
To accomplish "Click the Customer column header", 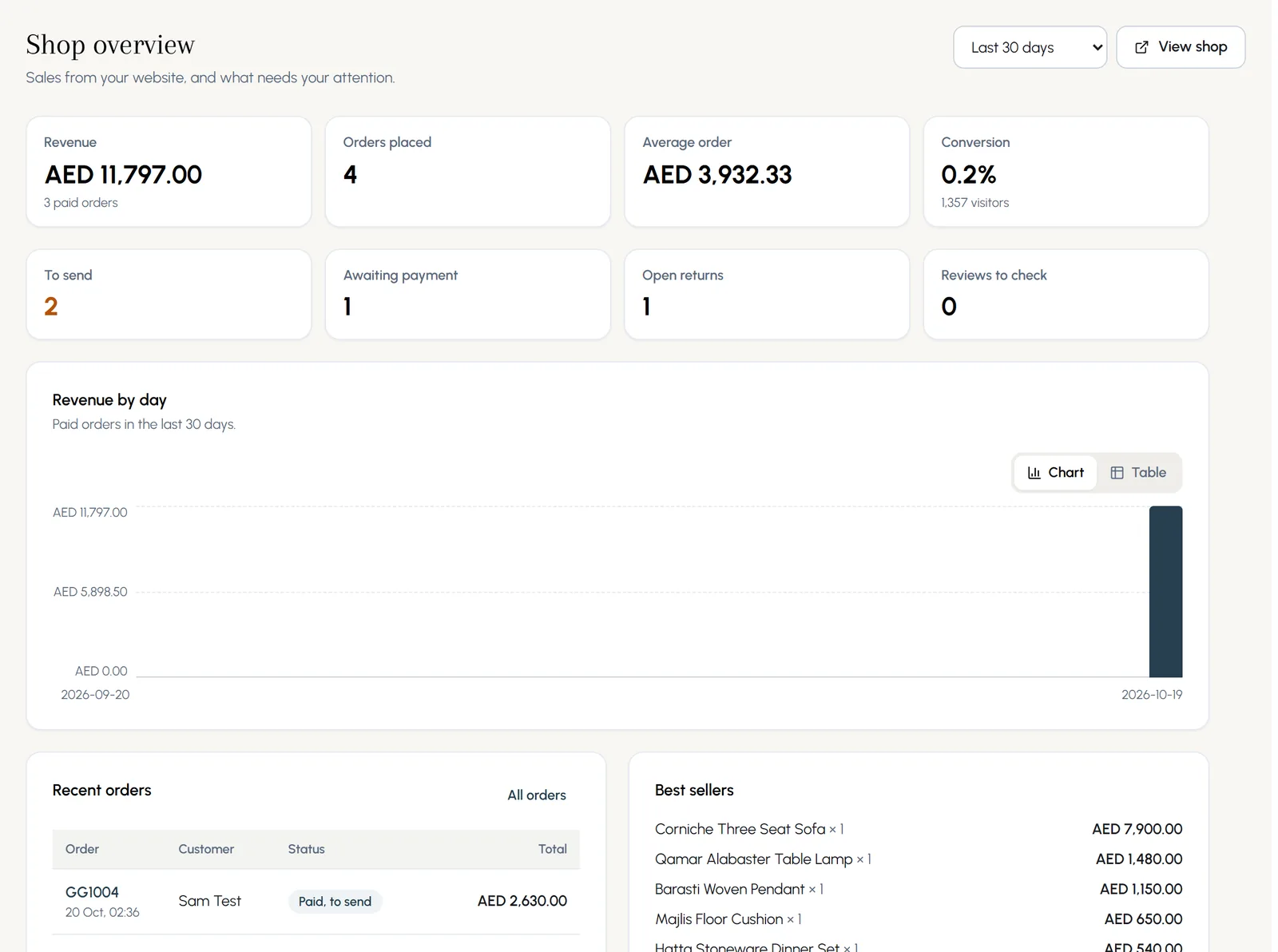I will click(206, 849).
